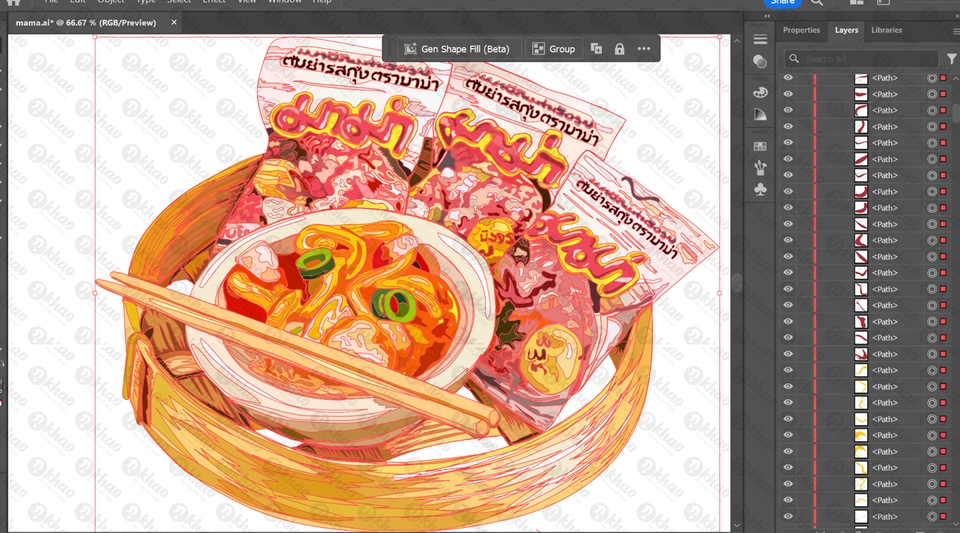Open the Color panel palette icon
Screen dimensions: 960x533
[x=760, y=92]
